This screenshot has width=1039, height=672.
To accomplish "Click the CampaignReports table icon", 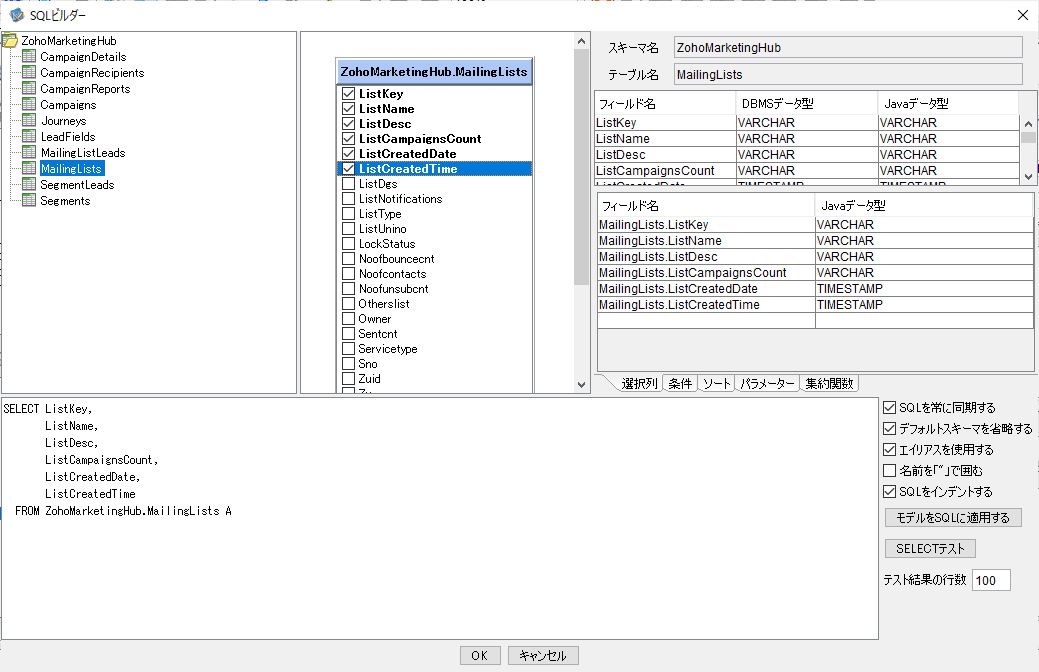I will click(x=29, y=88).
